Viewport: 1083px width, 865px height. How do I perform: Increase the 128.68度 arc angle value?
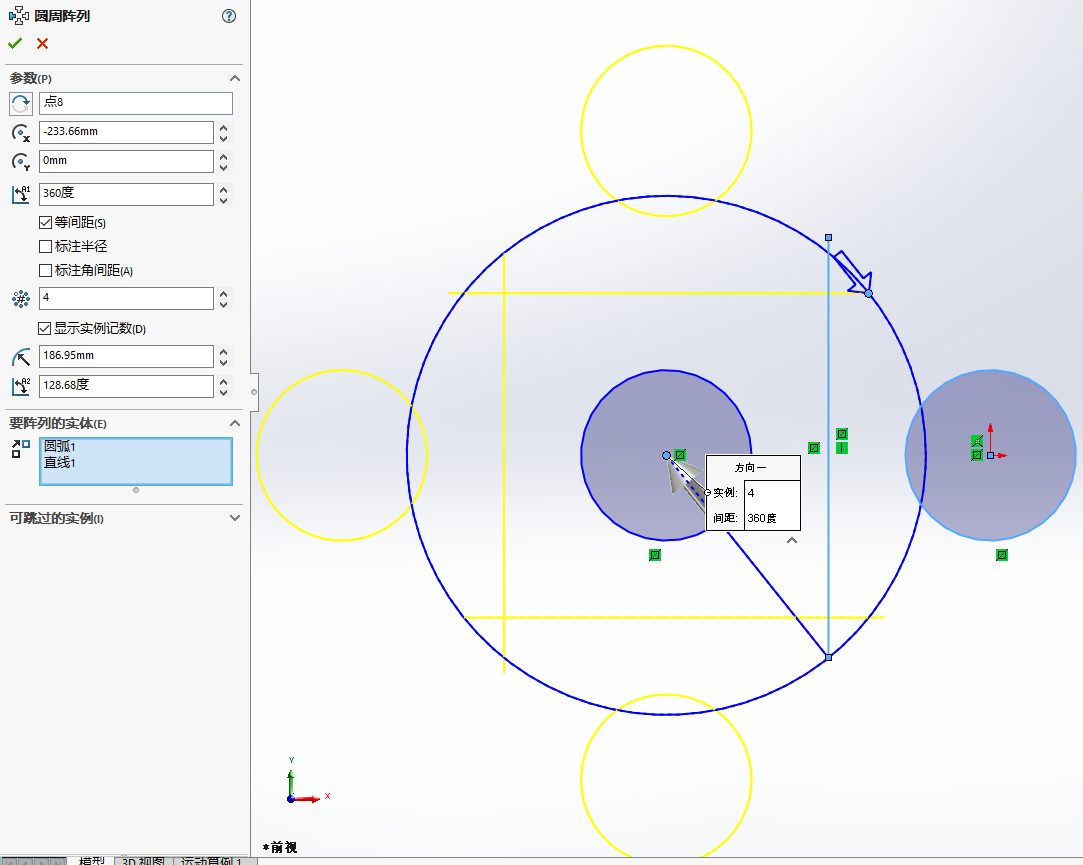click(x=224, y=380)
